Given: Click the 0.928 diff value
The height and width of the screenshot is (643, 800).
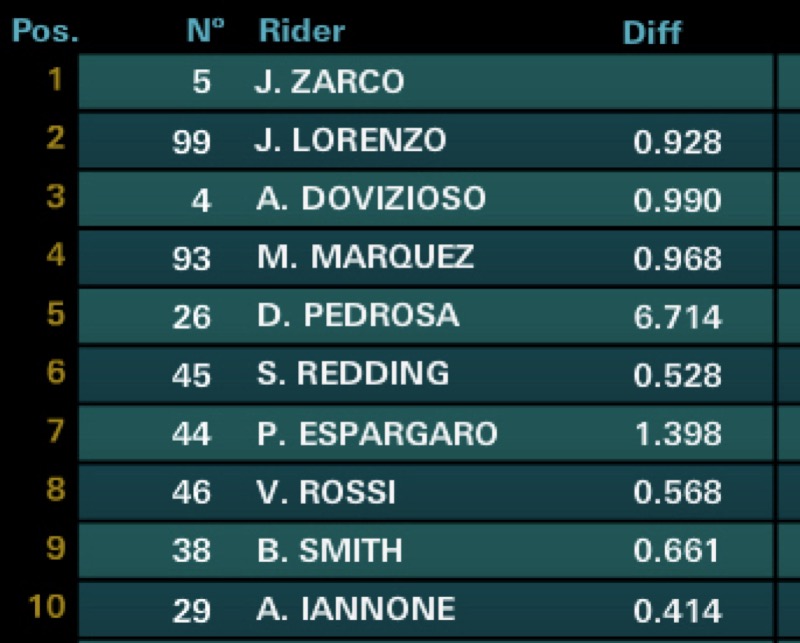Looking at the screenshot, I should pos(677,142).
